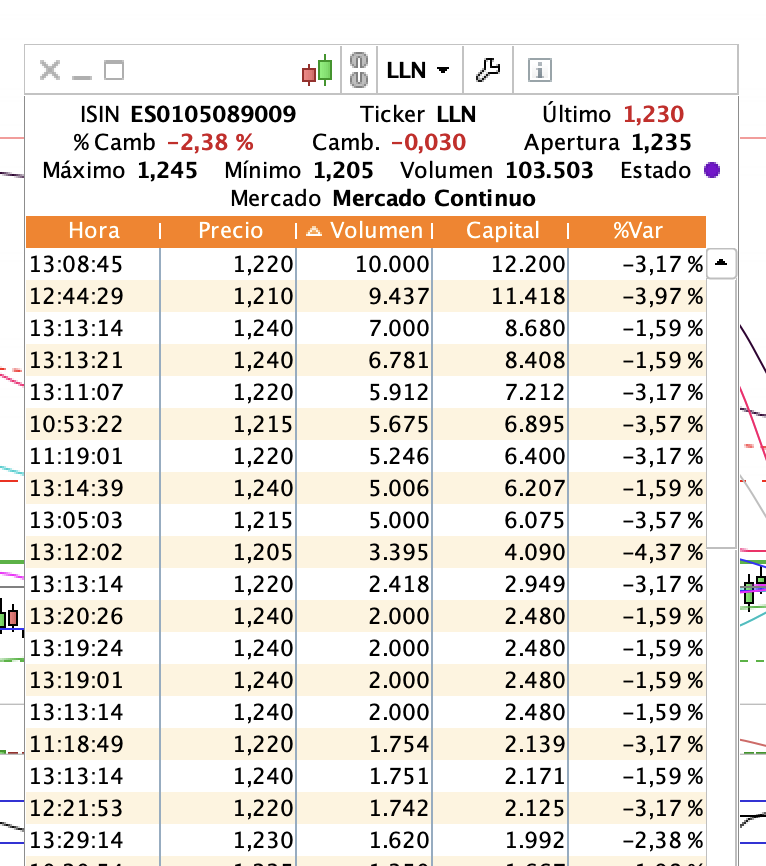
Task: Click the purple Estado status dot
Action: click(x=712, y=170)
